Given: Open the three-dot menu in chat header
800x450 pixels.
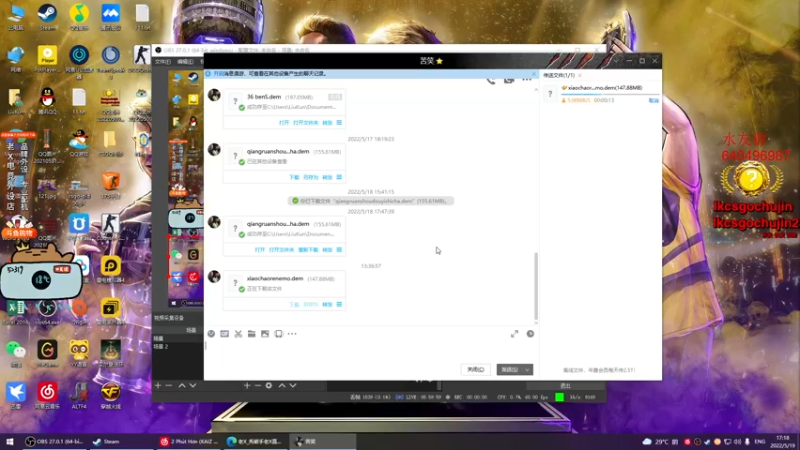Looking at the screenshot, I should coord(527,80).
